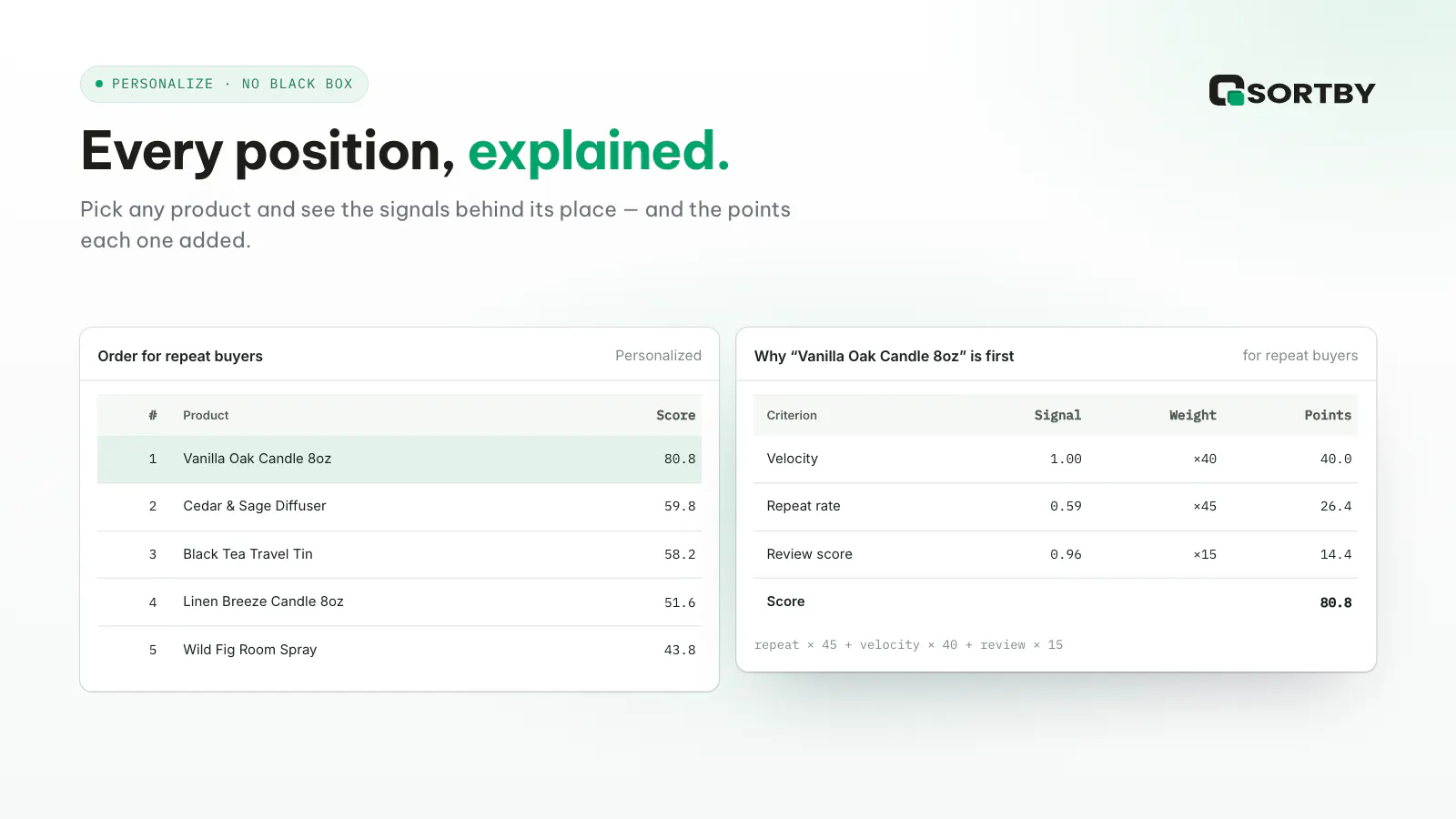Image resolution: width=1456 pixels, height=819 pixels.
Task: Select the Linen Breeze Candle 8oz row
Action: point(399,602)
